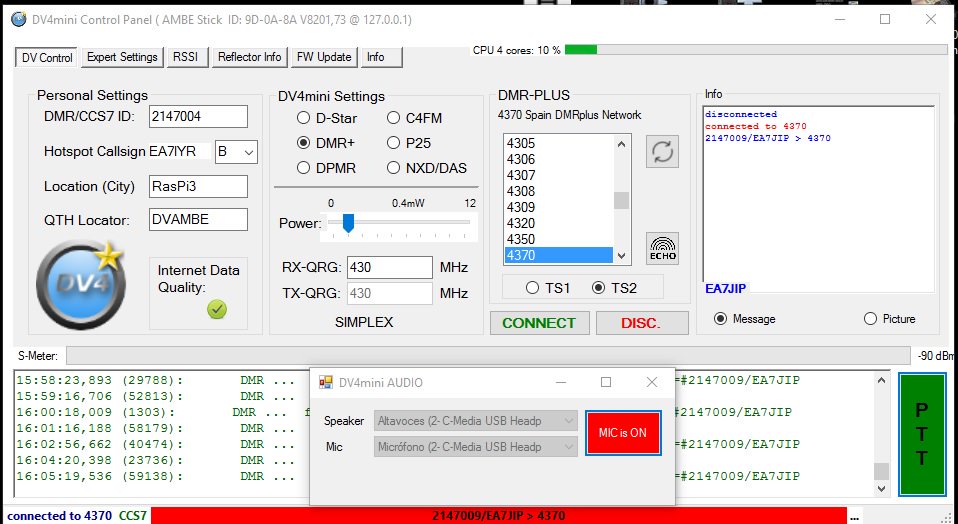Click the red 2147009/EA7JIP > 4370 status bar
958x524 pixels.
click(499, 516)
